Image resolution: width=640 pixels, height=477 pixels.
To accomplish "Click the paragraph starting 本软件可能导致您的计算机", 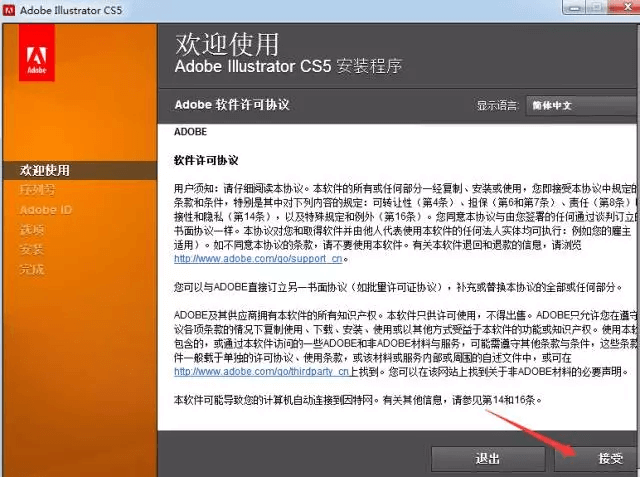I will 358,400.
